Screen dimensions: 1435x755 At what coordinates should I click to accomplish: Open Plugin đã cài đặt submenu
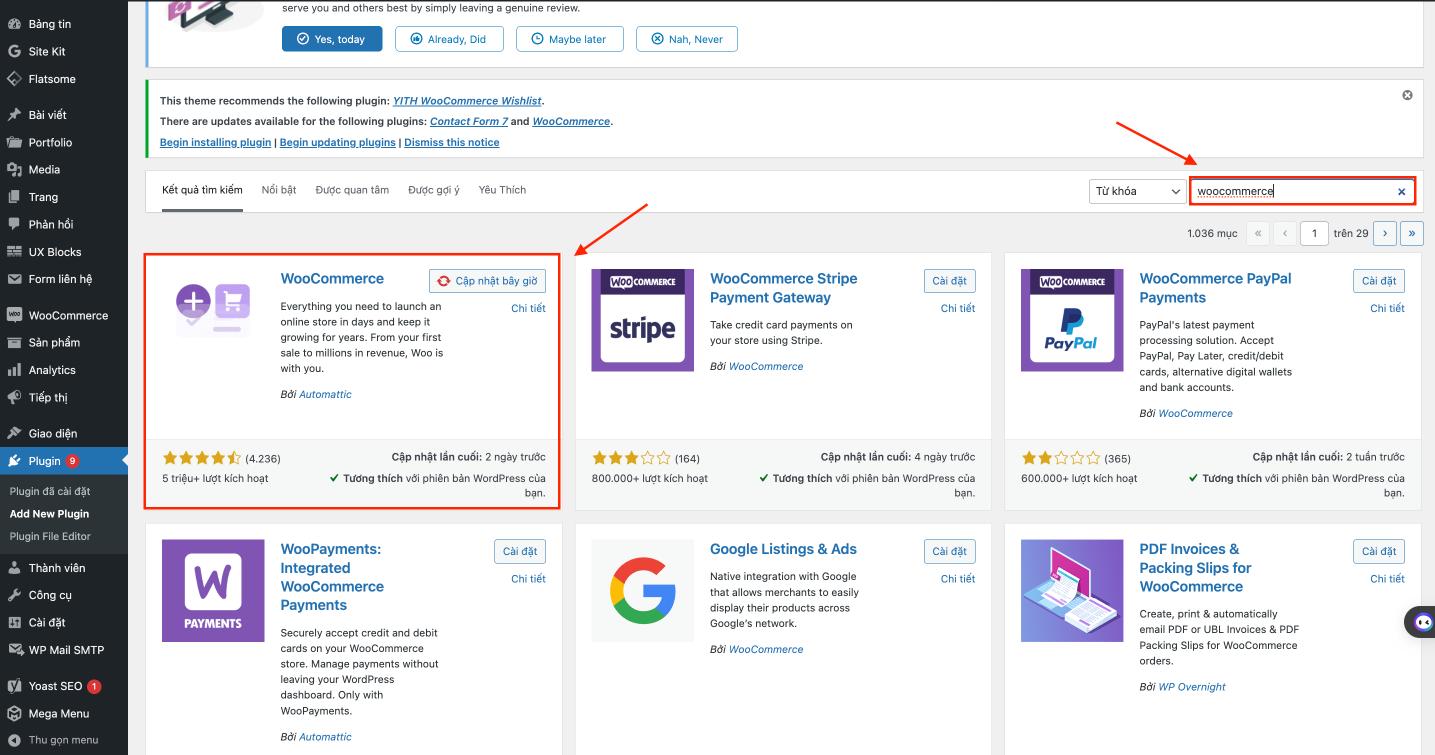tap(50, 491)
